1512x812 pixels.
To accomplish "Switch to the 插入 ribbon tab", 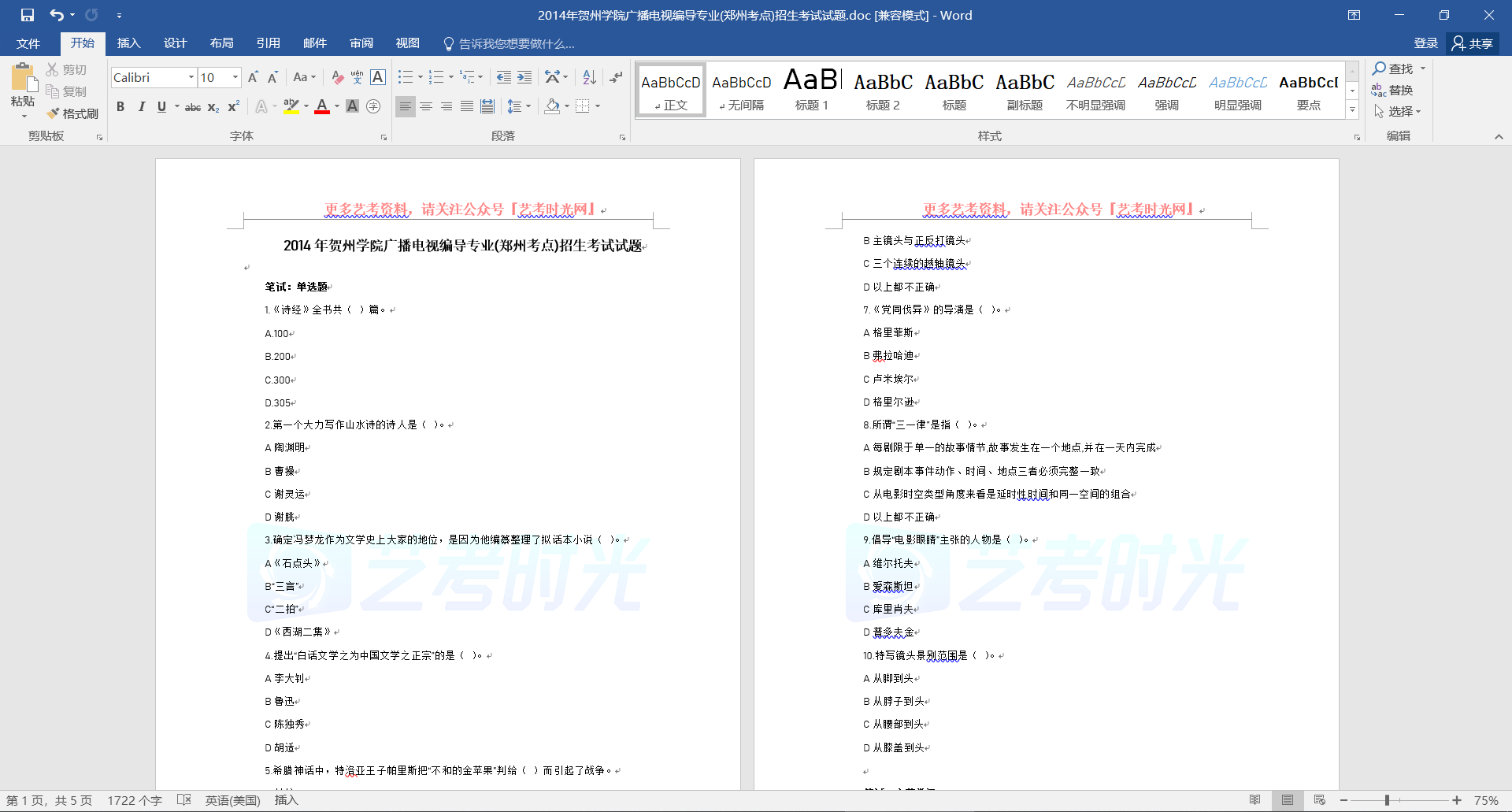I will (128, 43).
